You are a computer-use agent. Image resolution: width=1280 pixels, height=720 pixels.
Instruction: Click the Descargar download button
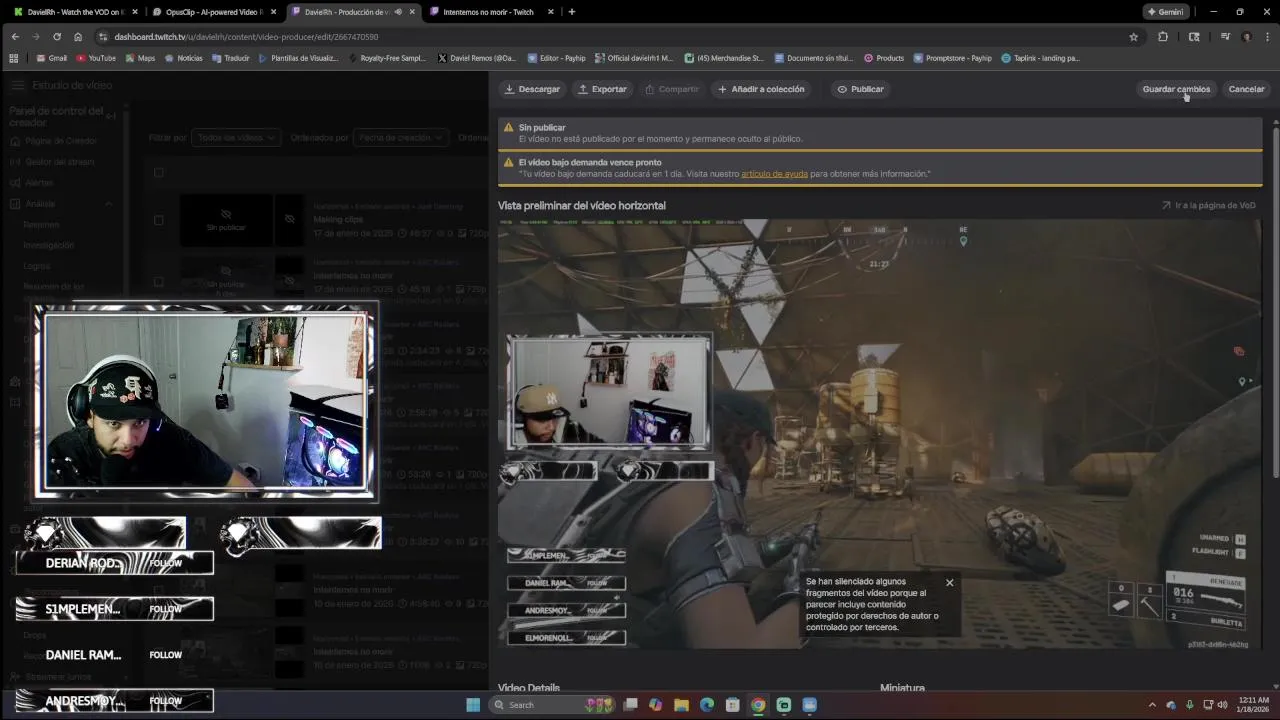[x=532, y=89]
